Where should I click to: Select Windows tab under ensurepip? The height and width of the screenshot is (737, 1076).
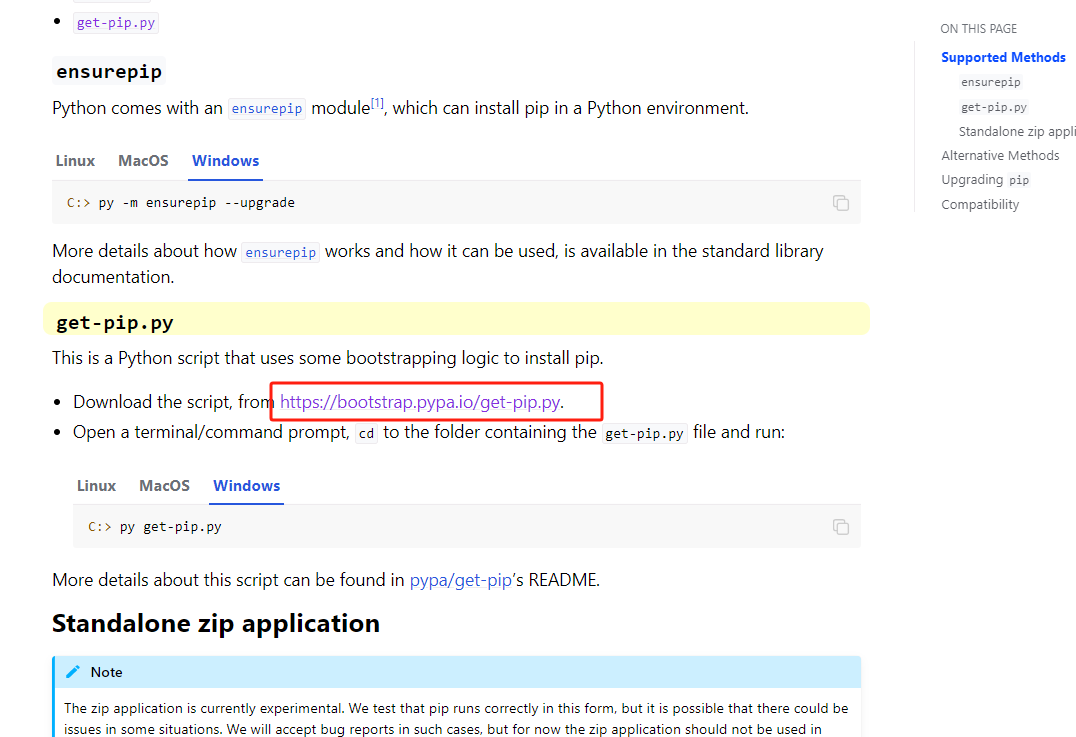click(x=225, y=161)
